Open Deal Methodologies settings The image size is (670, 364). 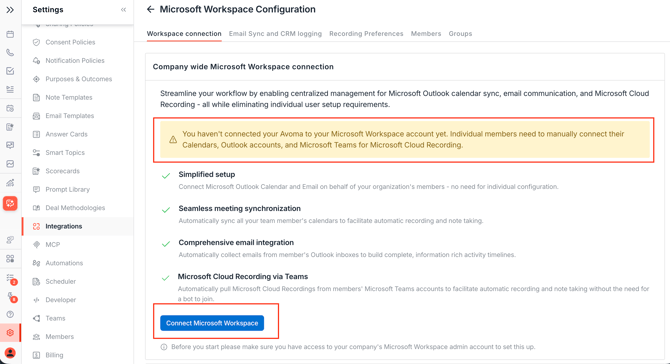tap(75, 208)
